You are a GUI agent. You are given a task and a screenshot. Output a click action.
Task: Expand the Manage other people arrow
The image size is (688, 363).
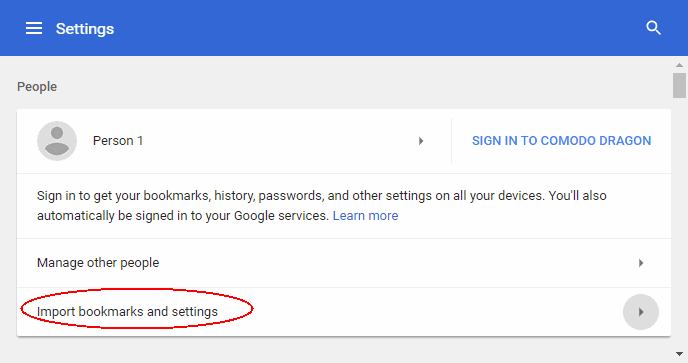(641, 263)
